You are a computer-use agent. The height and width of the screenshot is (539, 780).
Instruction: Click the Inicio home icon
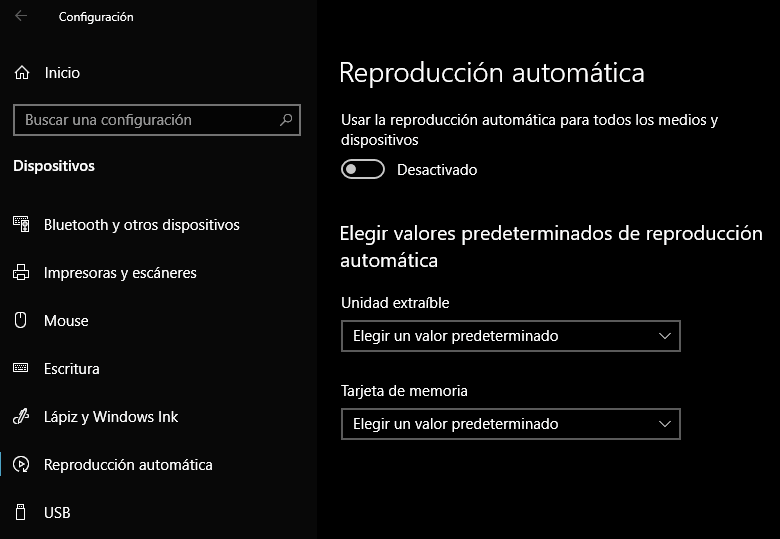[21, 73]
